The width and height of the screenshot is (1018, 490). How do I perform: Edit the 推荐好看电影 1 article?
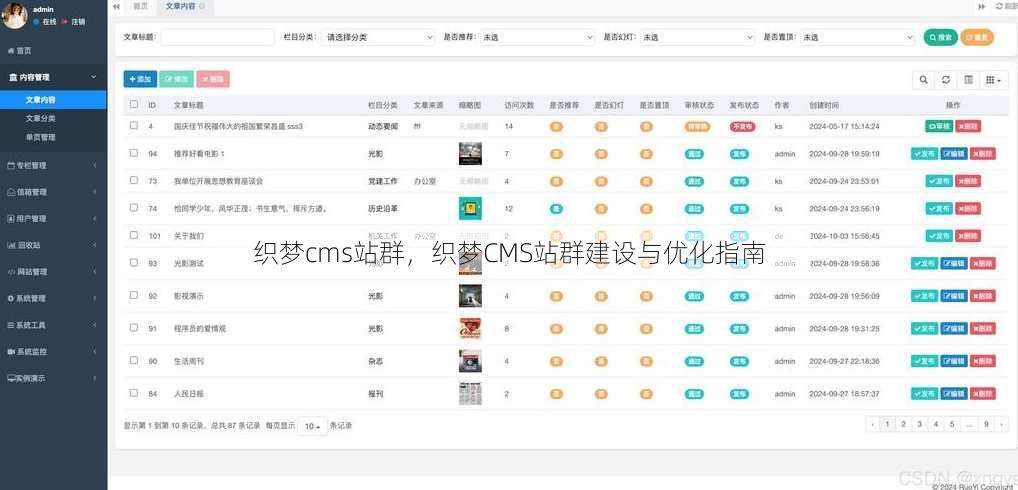[954, 154]
